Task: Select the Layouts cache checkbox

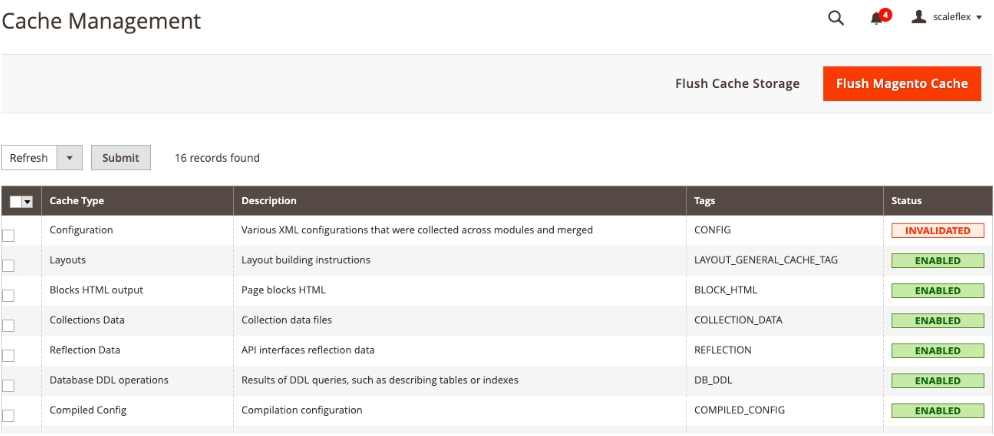Action: (9, 266)
